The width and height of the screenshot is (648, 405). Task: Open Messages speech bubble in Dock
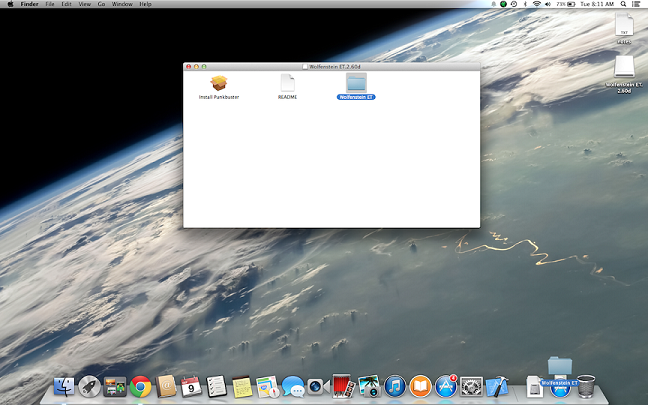coord(293,387)
